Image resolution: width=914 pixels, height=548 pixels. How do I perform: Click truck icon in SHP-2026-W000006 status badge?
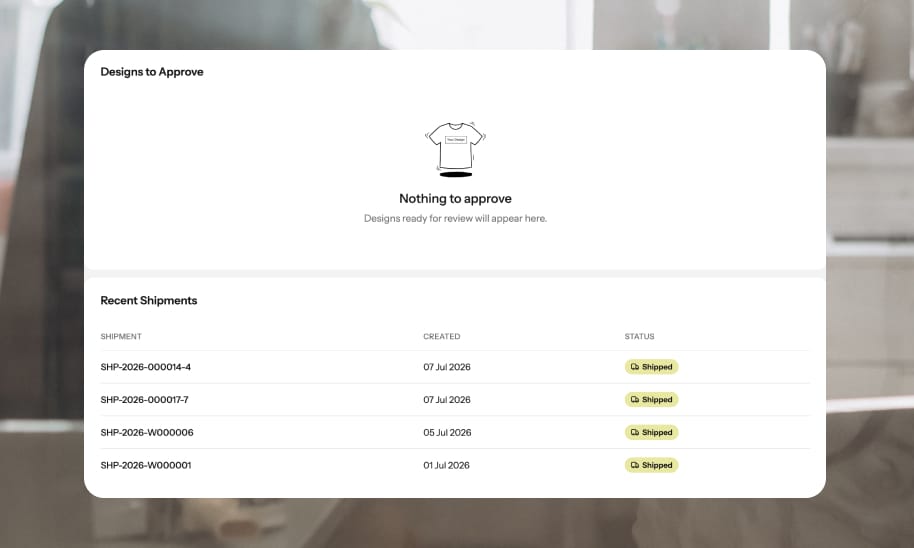635,432
